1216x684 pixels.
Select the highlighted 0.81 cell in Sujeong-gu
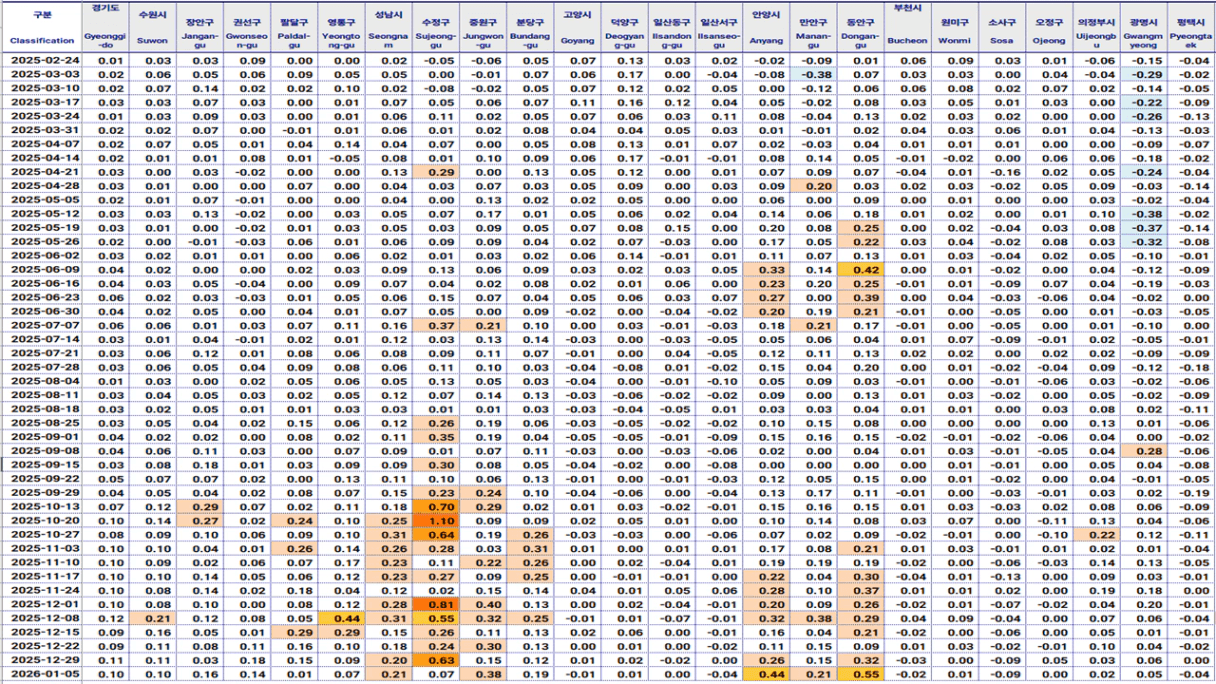tap(435, 605)
